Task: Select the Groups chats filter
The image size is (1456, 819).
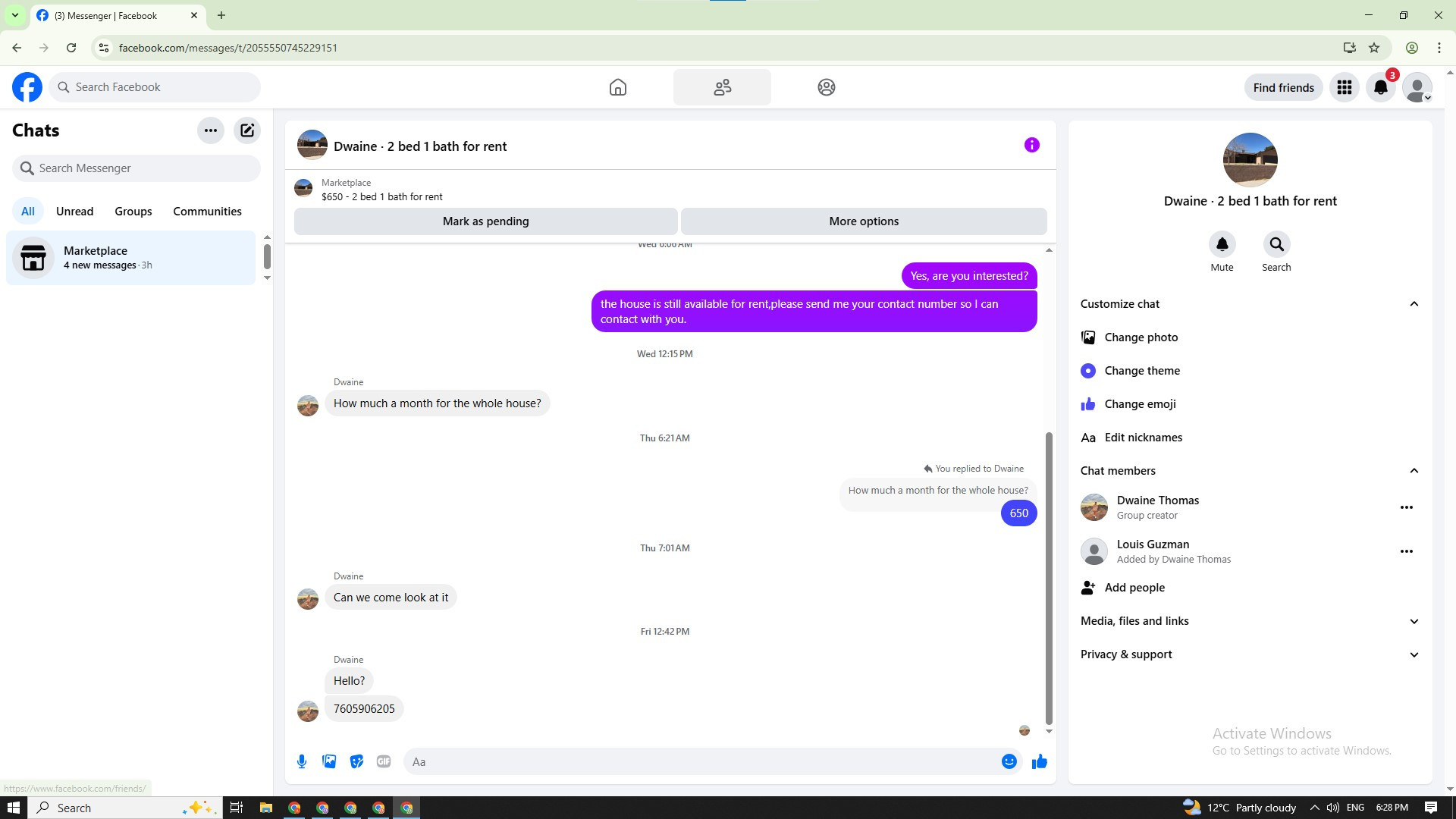Action: click(x=133, y=212)
